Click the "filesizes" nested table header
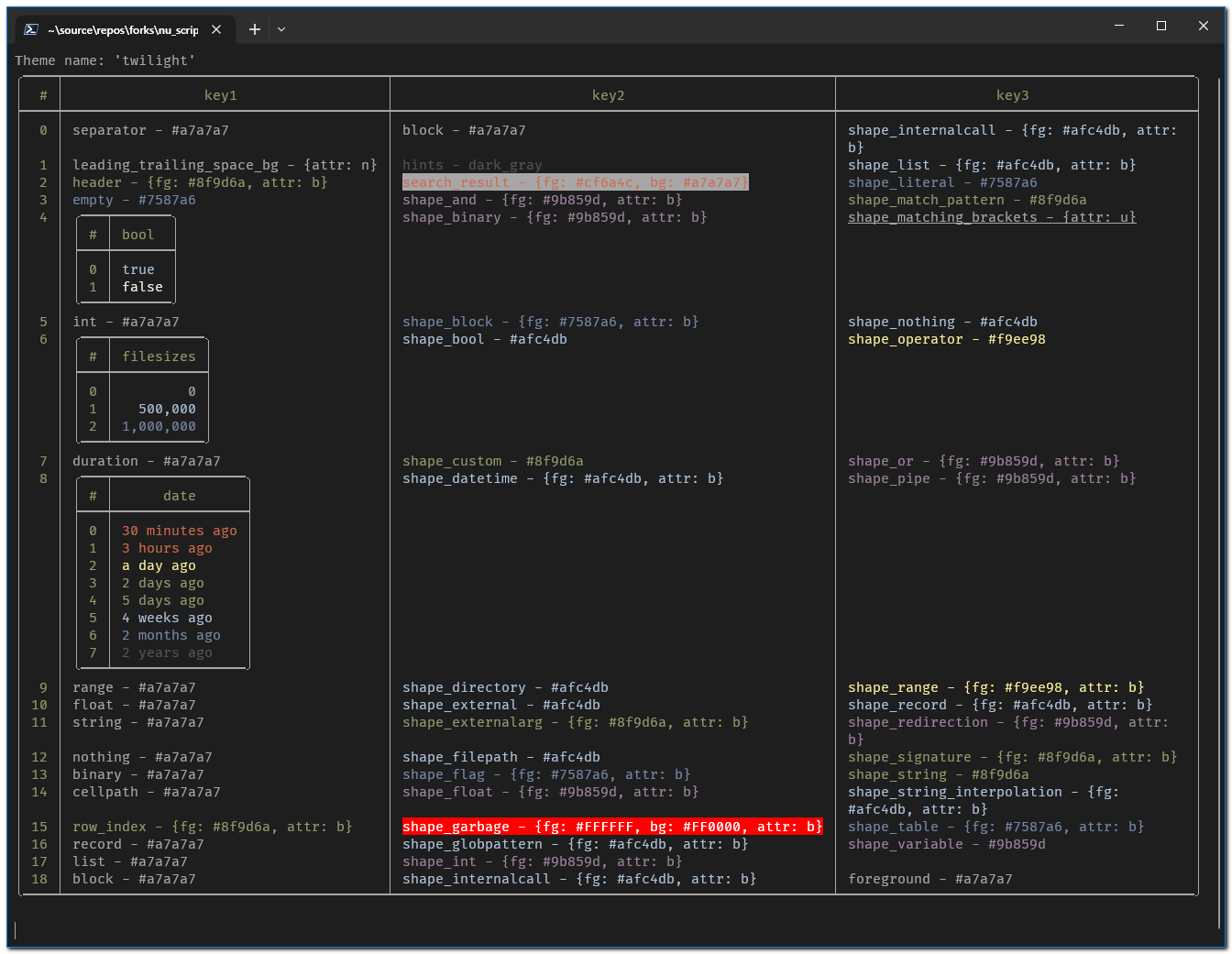Image resolution: width=1232 pixels, height=954 pixels. (159, 356)
